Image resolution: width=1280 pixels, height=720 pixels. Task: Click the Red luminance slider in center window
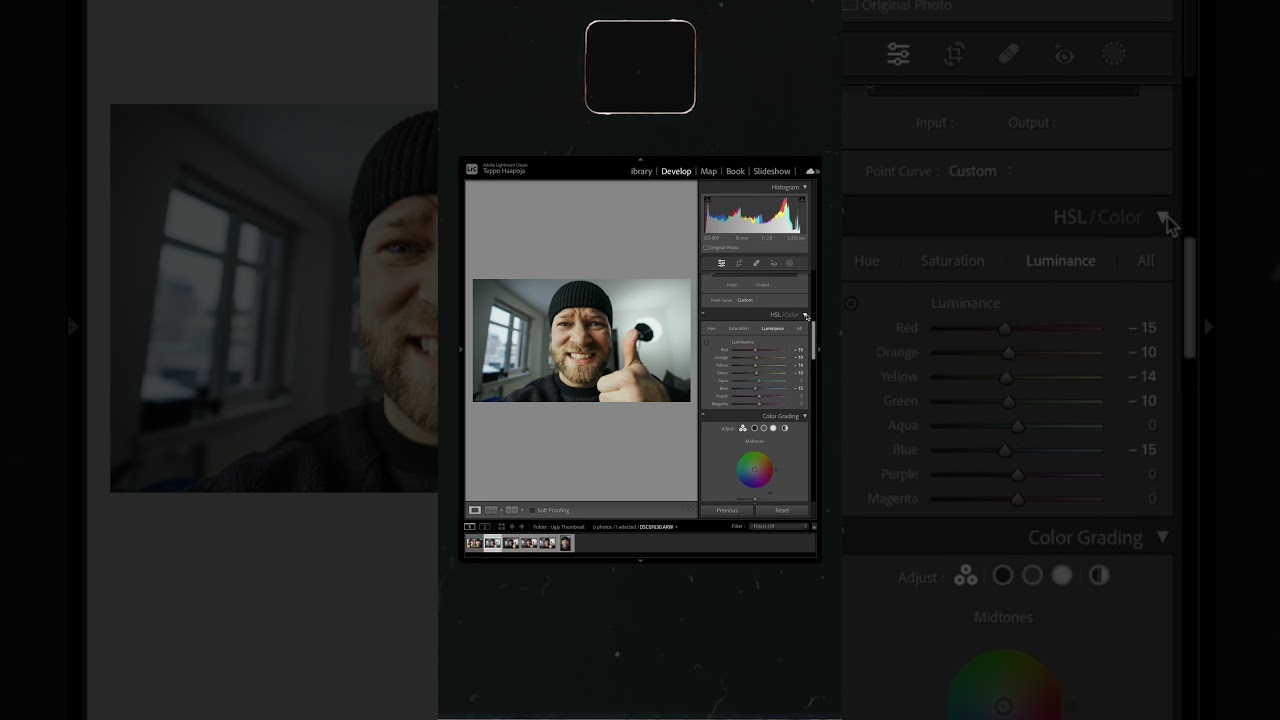point(759,350)
